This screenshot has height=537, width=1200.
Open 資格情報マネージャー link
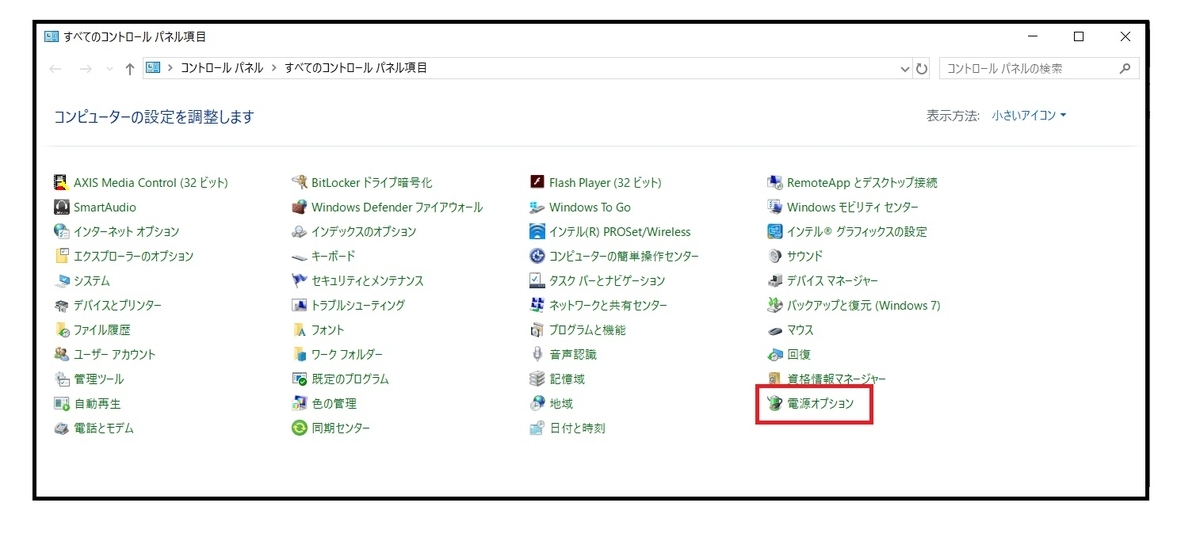click(837, 379)
